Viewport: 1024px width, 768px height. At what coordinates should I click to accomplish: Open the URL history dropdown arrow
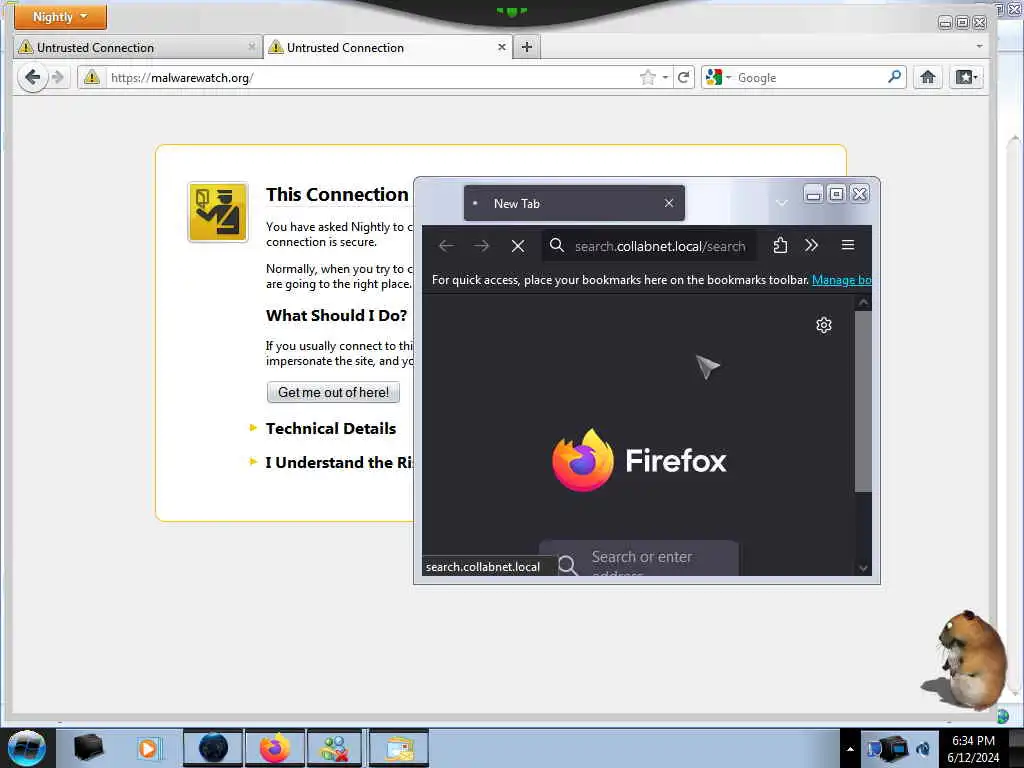665,78
